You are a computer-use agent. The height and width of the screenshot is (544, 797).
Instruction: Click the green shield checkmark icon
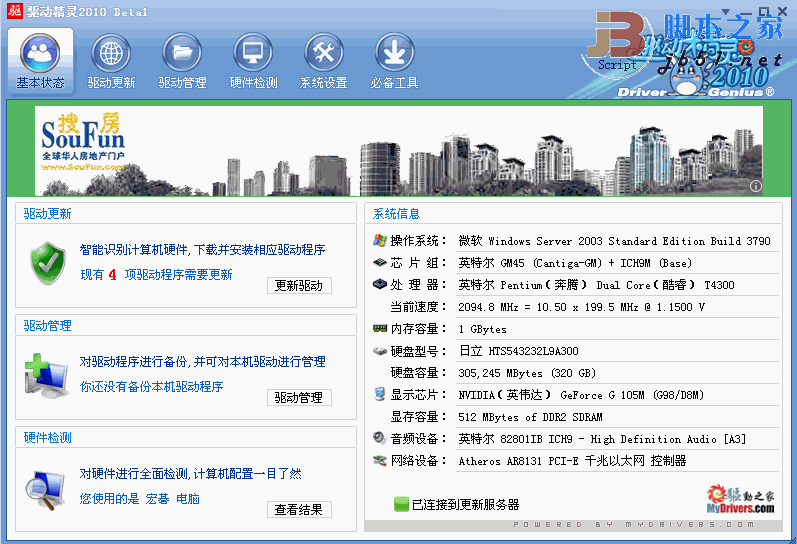click(x=48, y=263)
